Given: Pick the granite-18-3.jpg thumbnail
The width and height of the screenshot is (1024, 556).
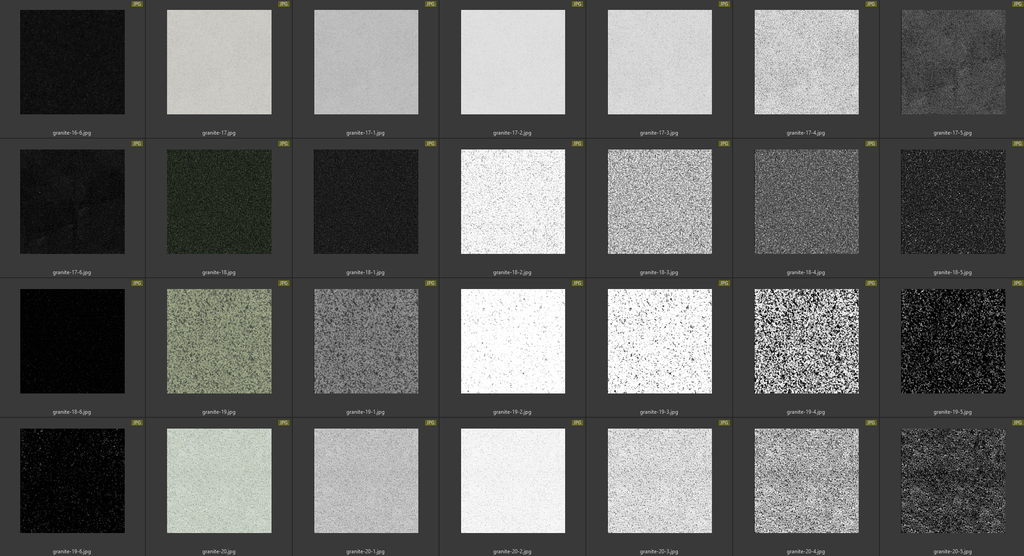Looking at the screenshot, I should pos(659,202).
